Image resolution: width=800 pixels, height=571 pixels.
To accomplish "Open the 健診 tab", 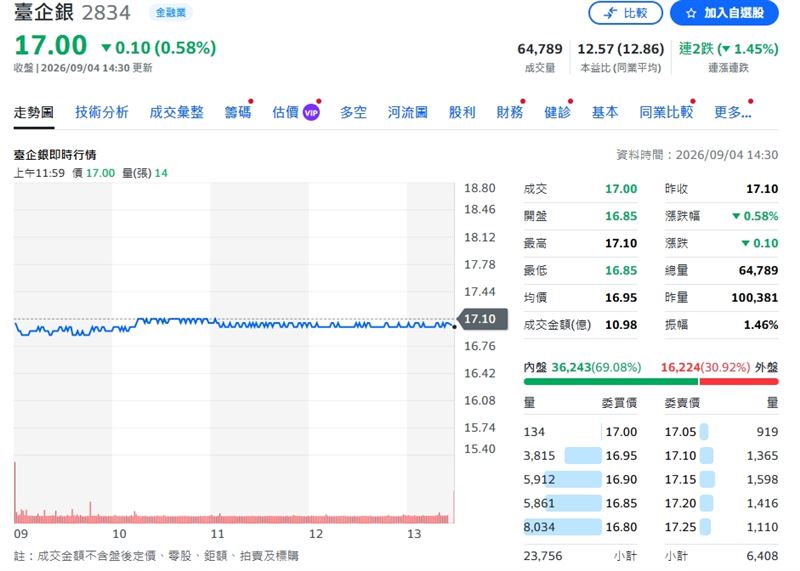I will [x=557, y=112].
